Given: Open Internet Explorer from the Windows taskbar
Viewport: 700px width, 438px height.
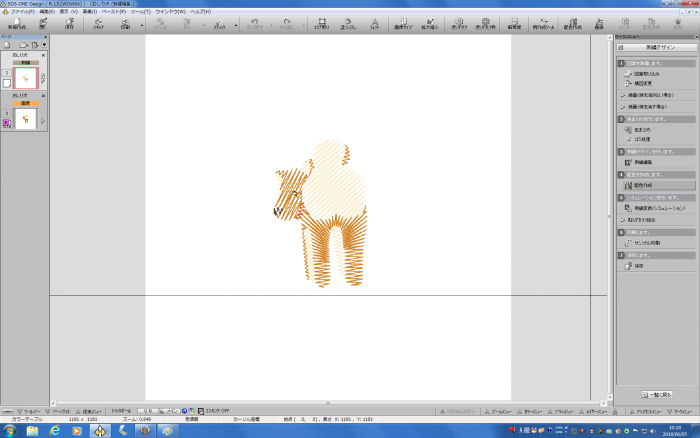Looking at the screenshot, I should point(53,430).
